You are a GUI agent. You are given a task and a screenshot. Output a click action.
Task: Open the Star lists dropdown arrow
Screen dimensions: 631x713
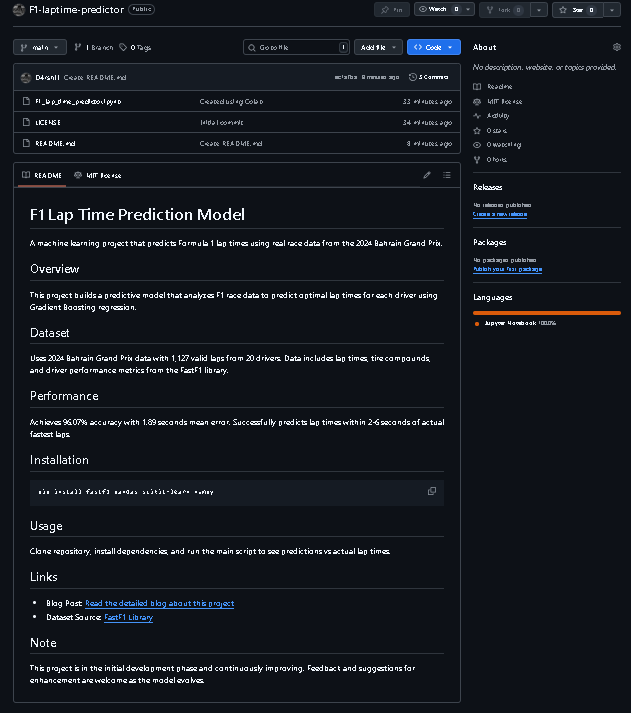612,10
